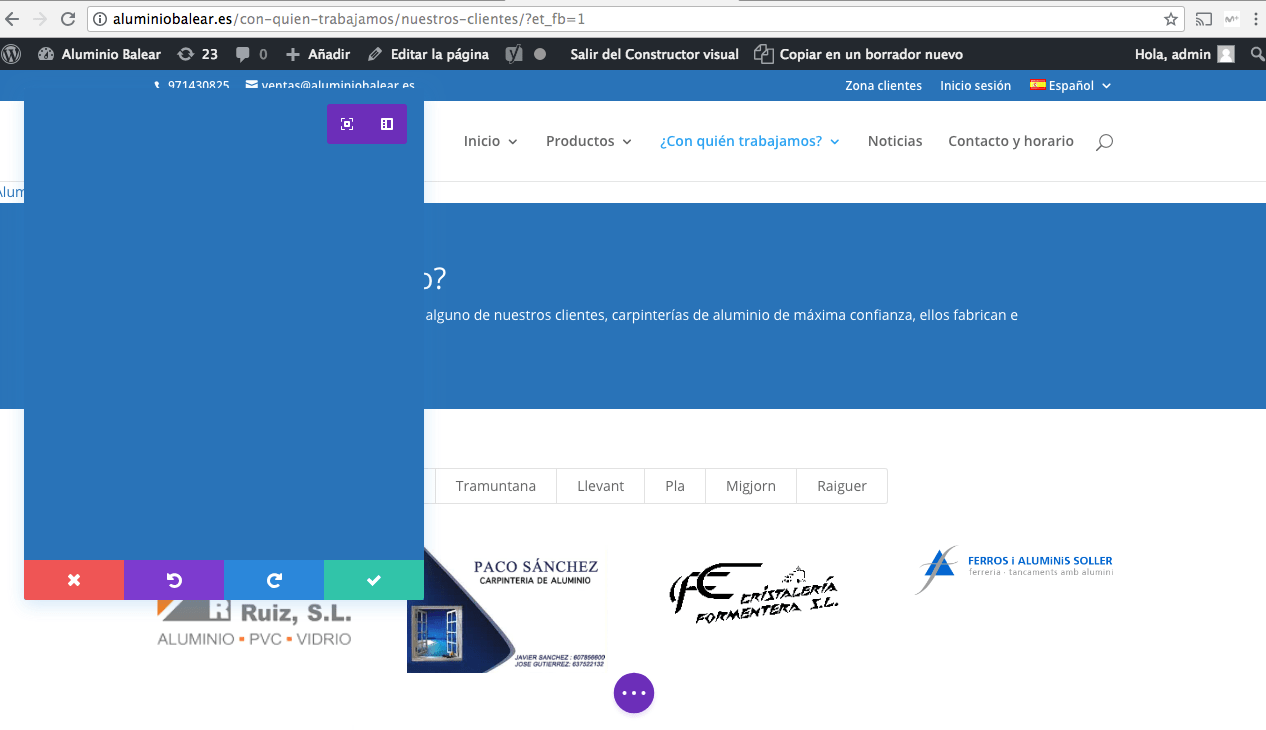1266x730 pixels.
Task: Open the Aluminio Balear dashboard link
Action: (99, 54)
